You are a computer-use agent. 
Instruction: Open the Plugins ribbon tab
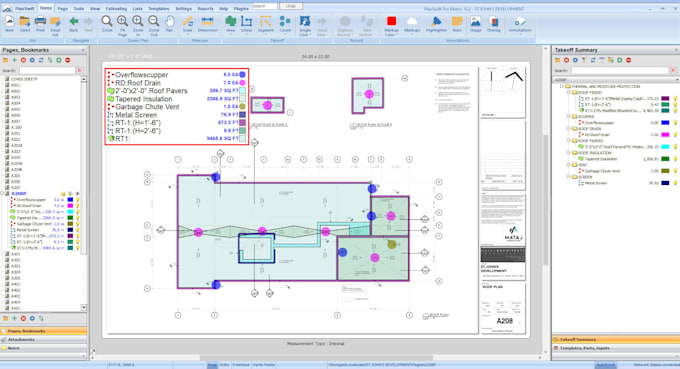pos(241,9)
